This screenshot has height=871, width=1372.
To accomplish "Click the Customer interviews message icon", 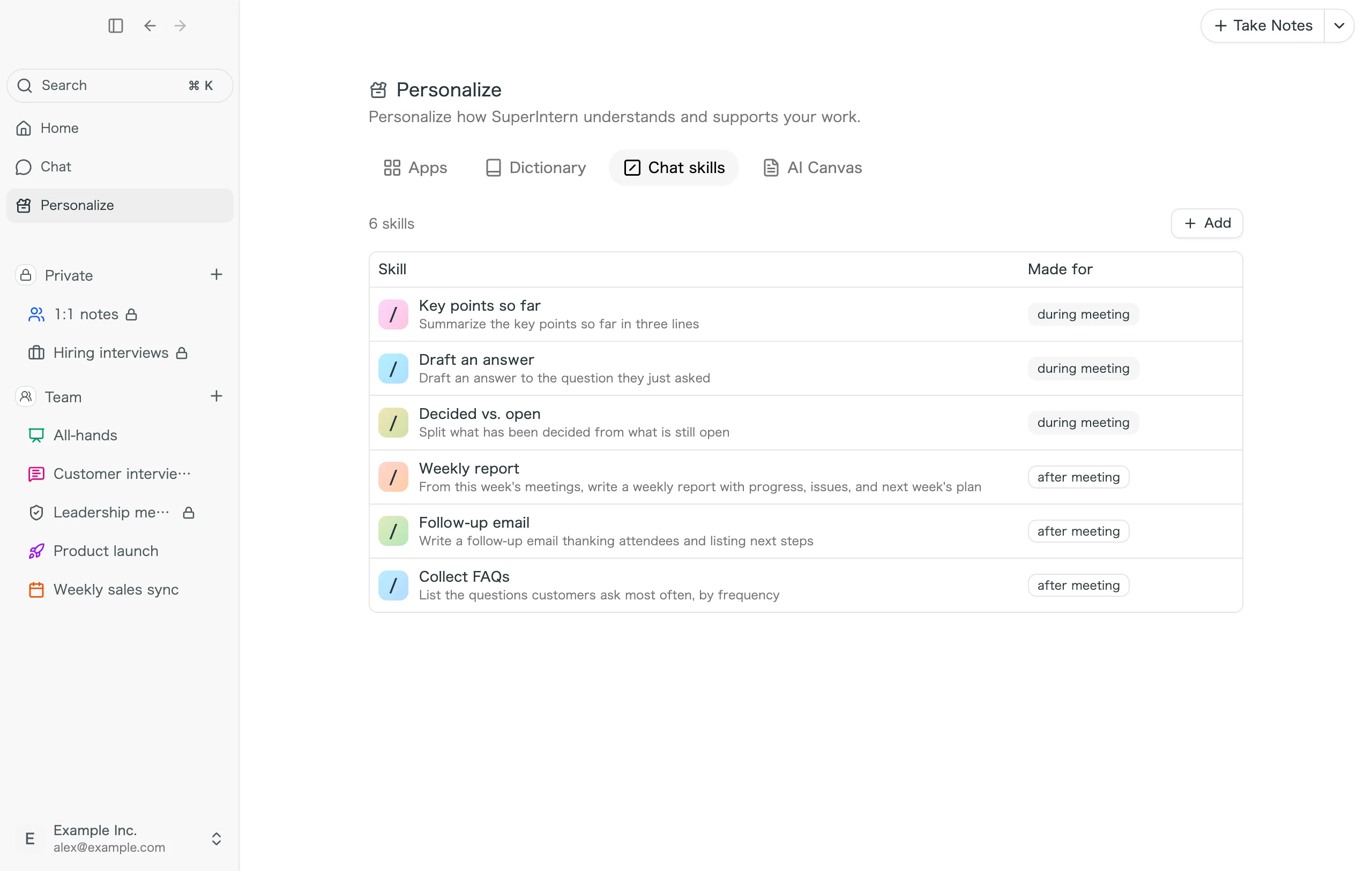I will click(36, 474).
